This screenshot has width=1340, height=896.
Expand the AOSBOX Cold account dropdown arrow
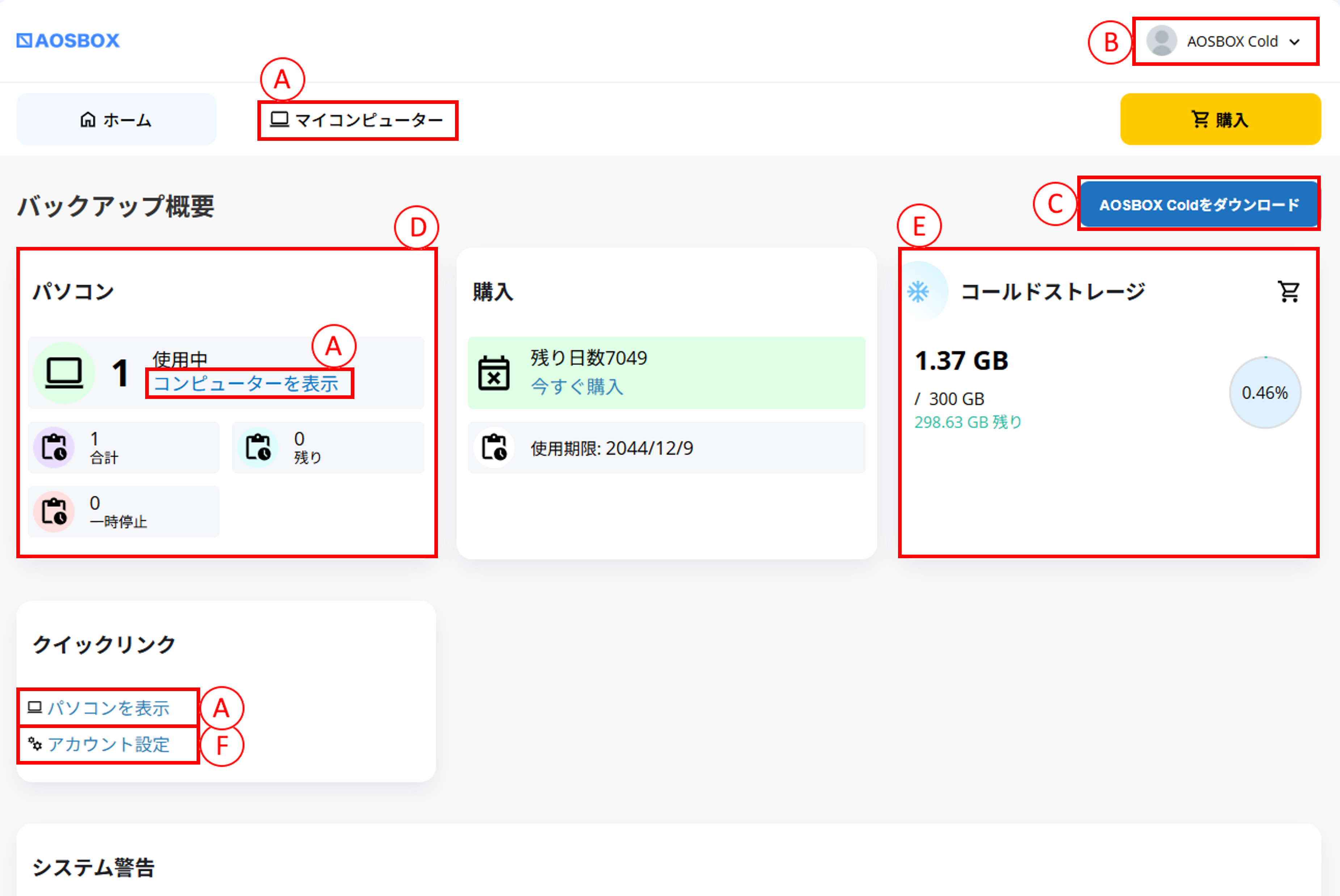point(1295,42)
